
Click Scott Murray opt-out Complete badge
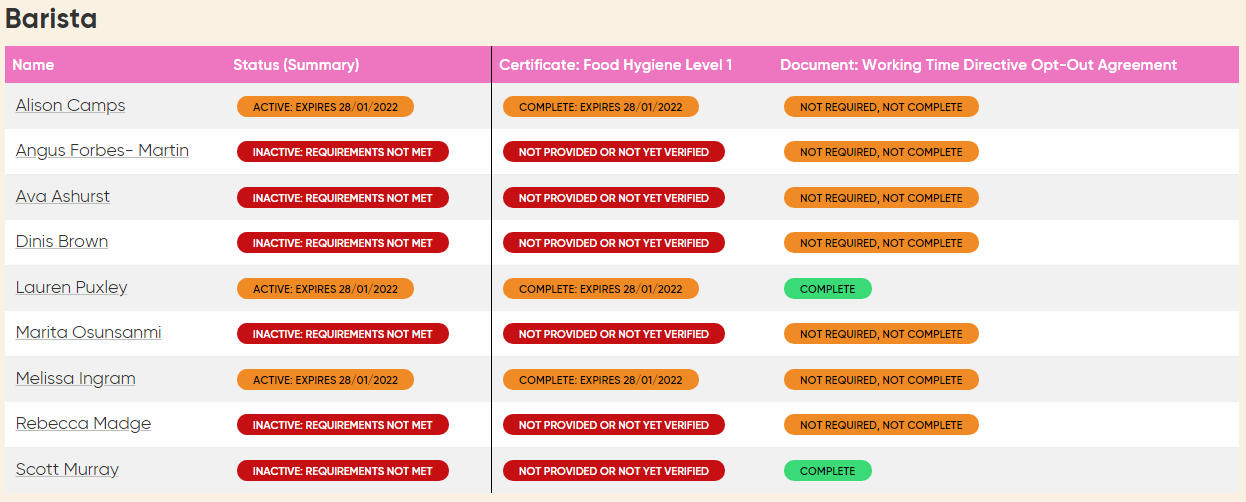click(828, 471)
